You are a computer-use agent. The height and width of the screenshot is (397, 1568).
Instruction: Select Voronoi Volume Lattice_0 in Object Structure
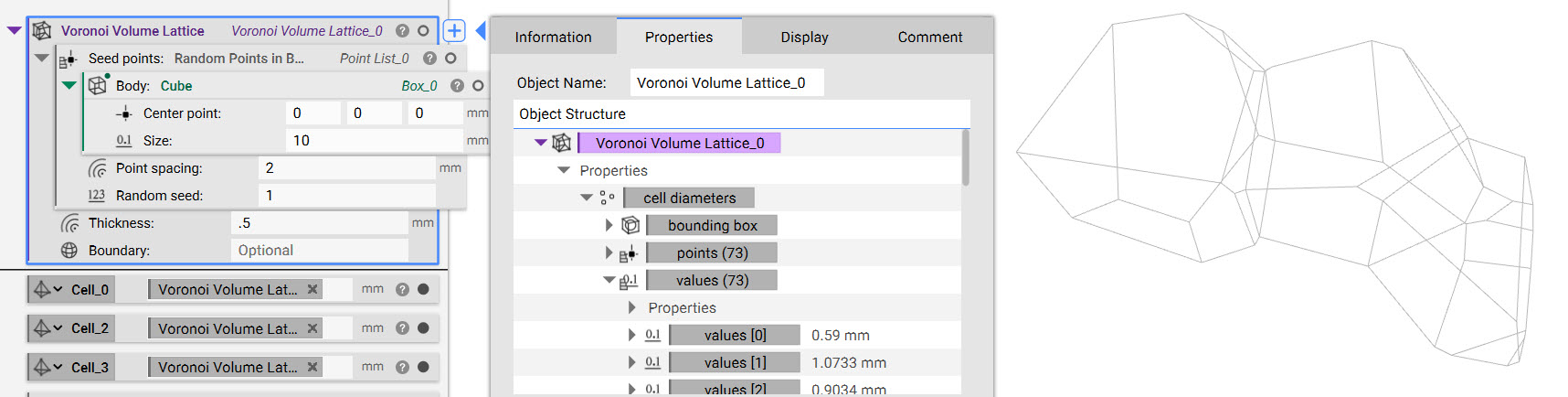pos(680,143)
